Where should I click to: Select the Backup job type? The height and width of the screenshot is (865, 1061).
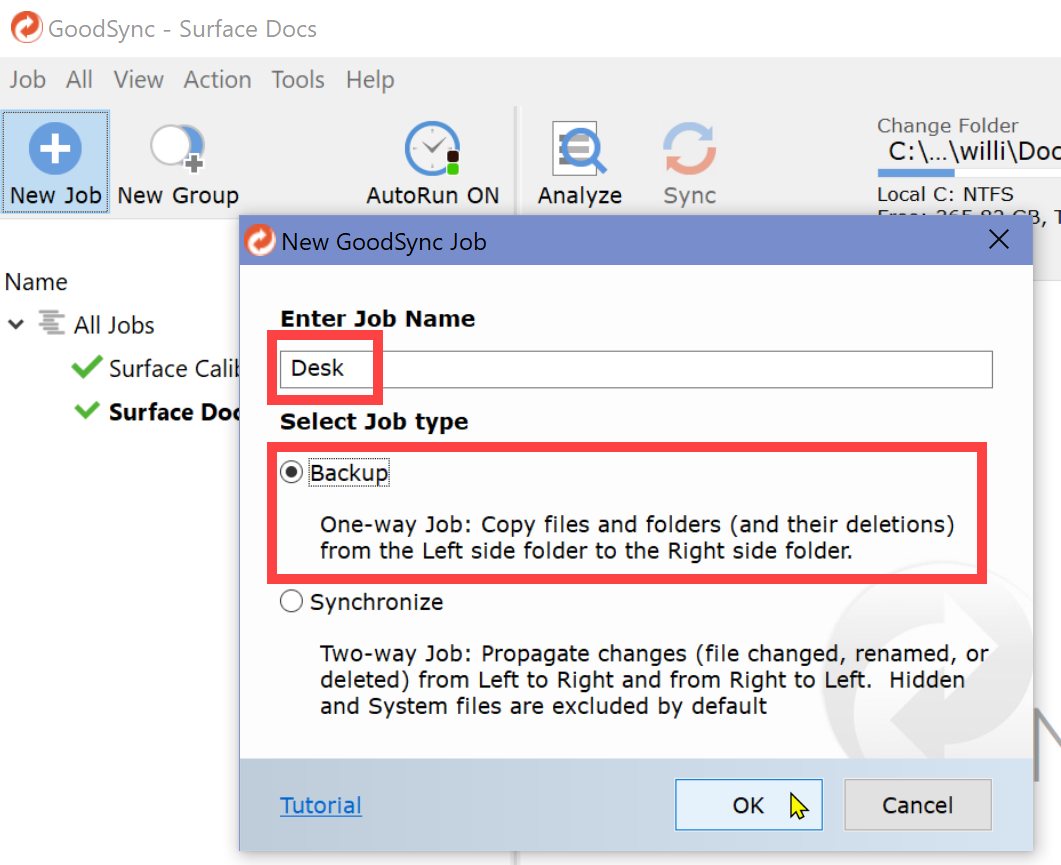coord(291,472)
